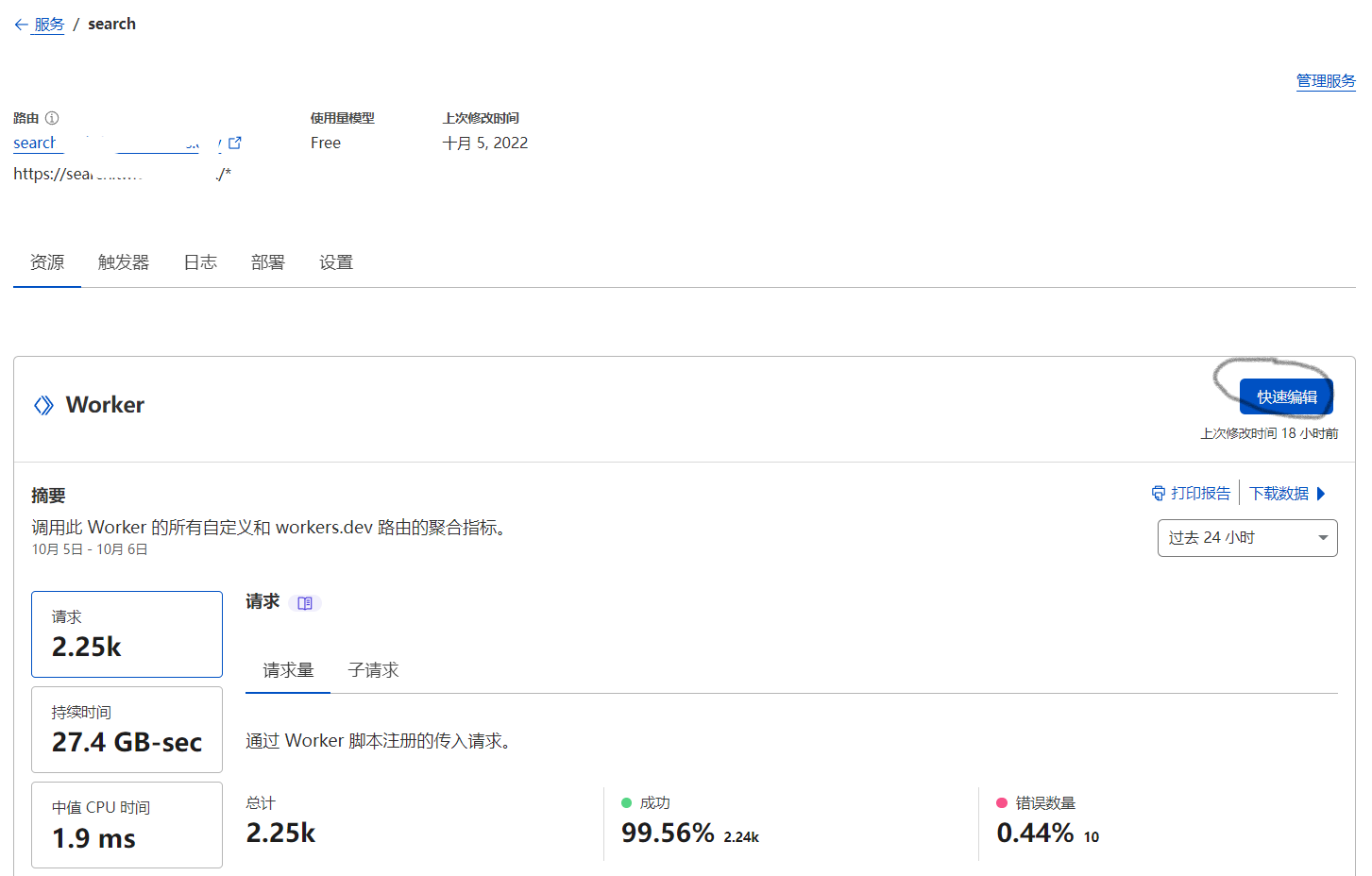This screenshot has height=876, width=1372.
Task: Open the 部署 tab
Action: point(268,262)
